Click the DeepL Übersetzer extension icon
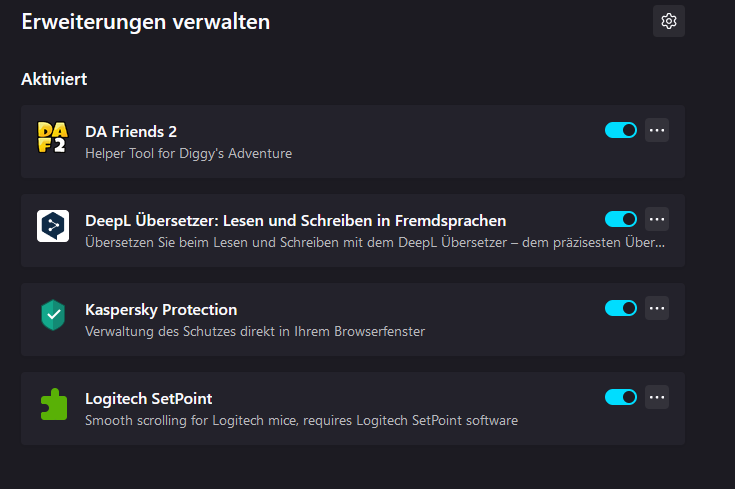This screenshot has height=489, width=735. (x=52, y=227)
